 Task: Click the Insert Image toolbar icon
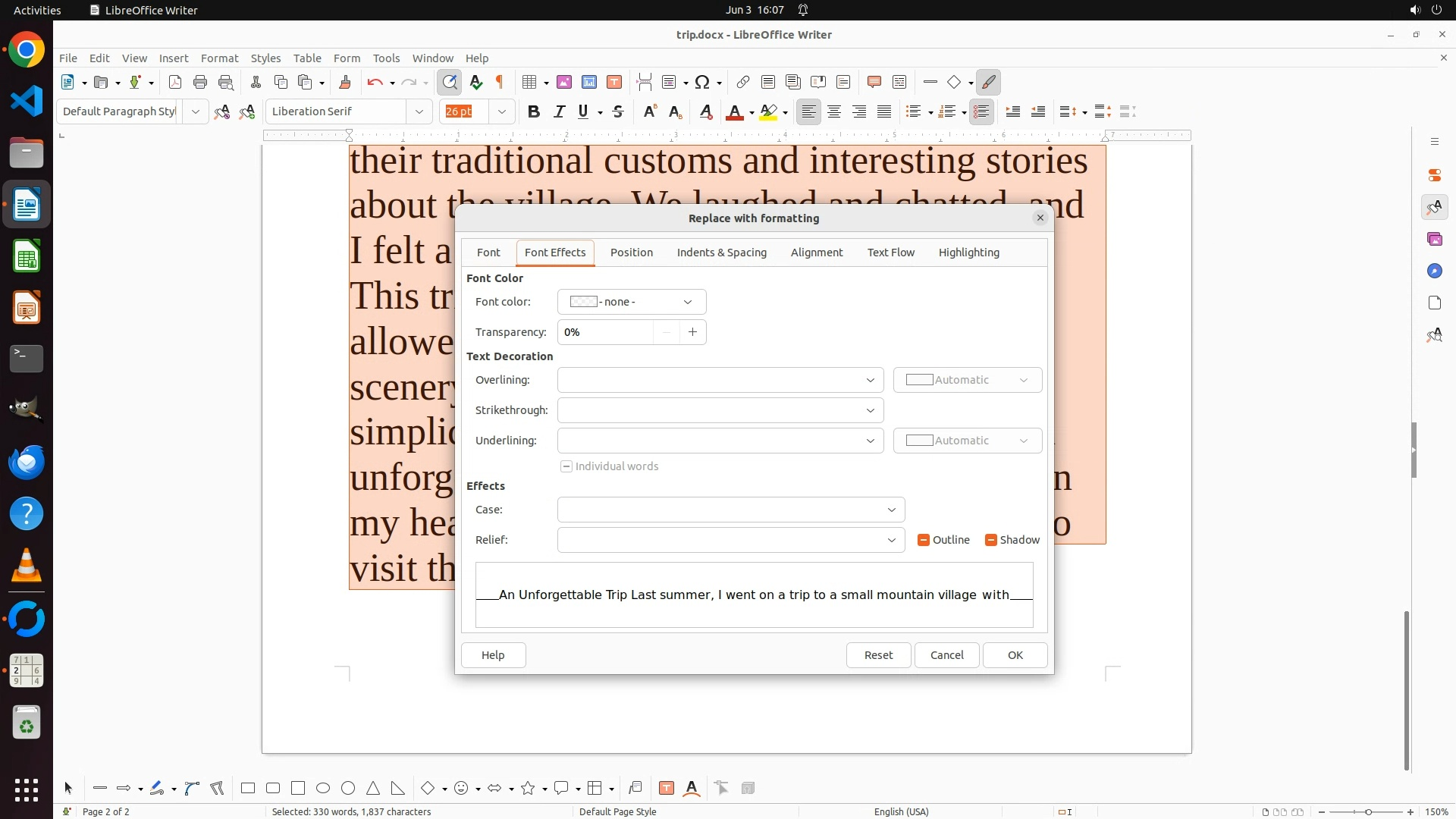[x=563, y=82]
